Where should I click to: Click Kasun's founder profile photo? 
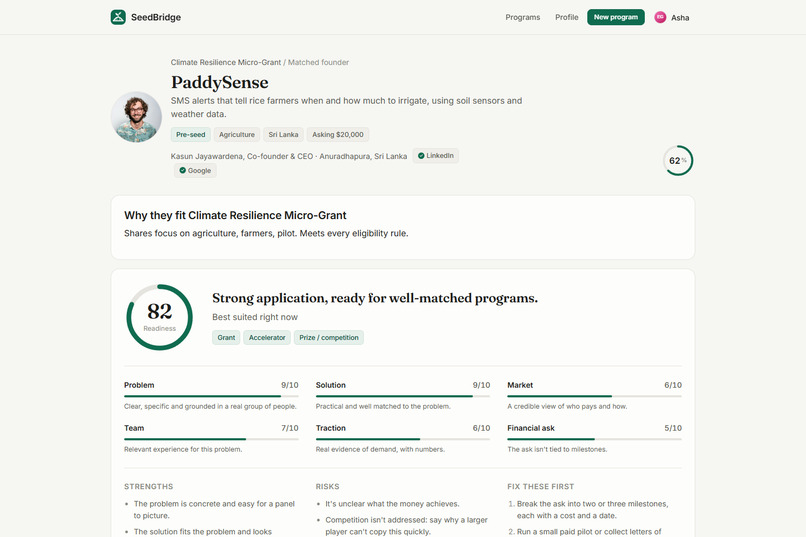point(136,117)
